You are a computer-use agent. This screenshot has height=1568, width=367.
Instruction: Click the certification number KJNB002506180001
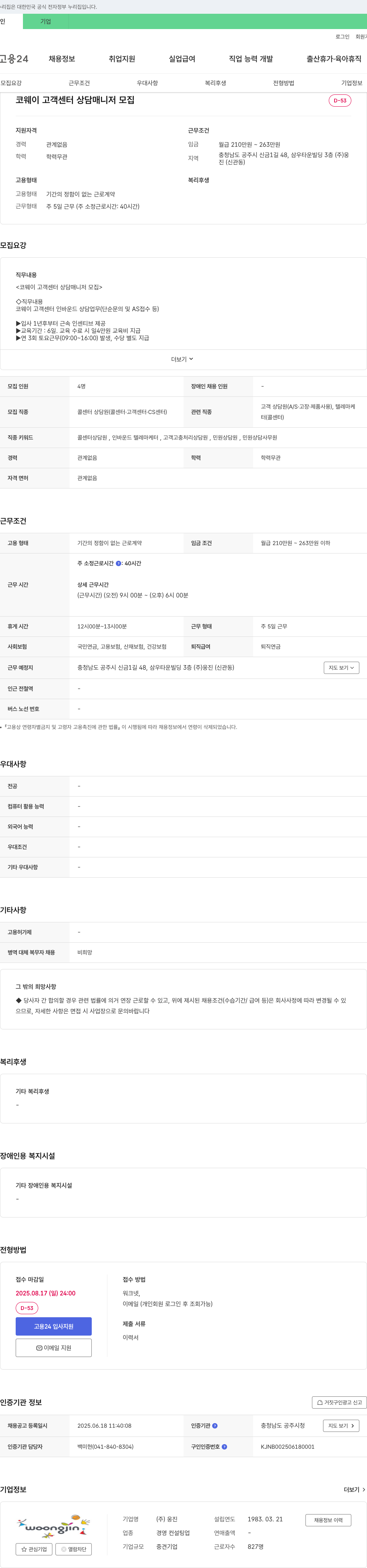288,1447
